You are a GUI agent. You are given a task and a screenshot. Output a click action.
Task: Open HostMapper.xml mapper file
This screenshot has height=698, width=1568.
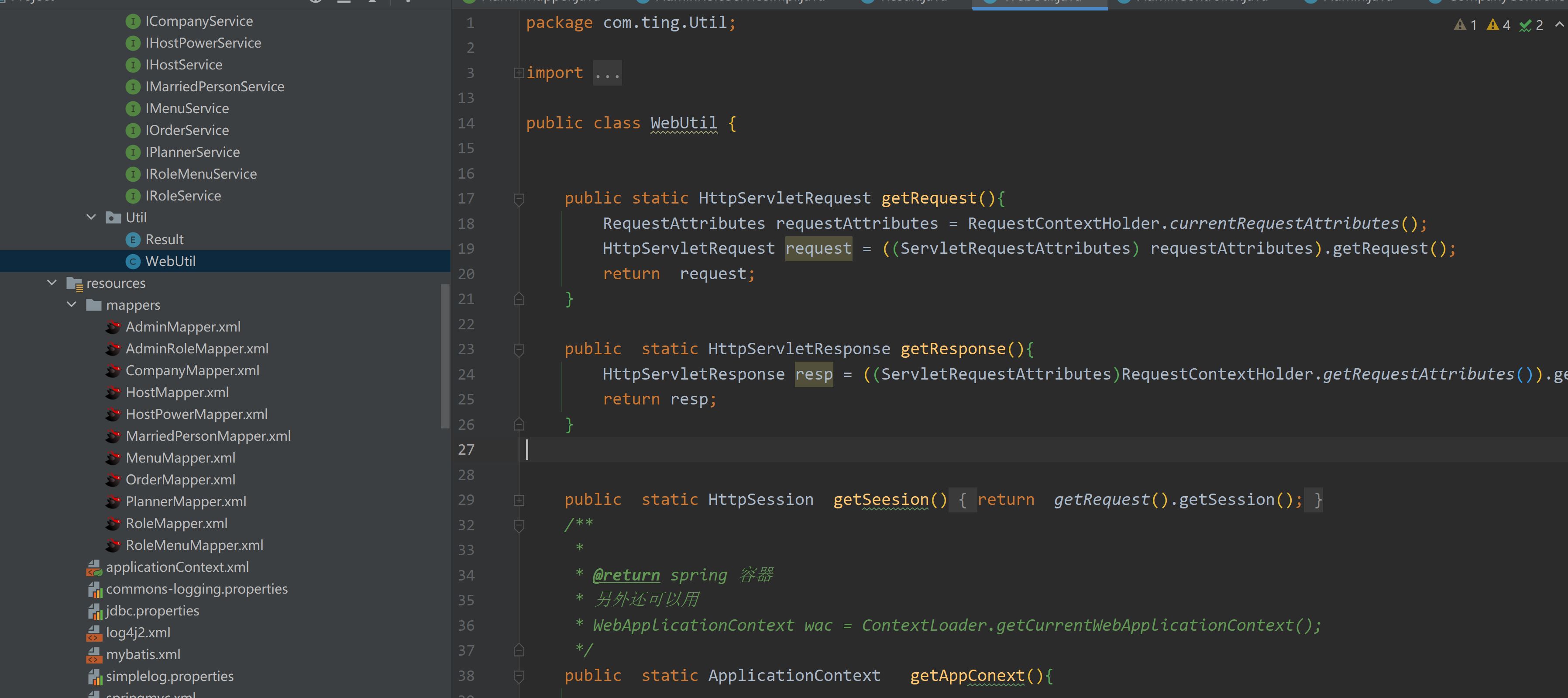(x=177, y=393)
